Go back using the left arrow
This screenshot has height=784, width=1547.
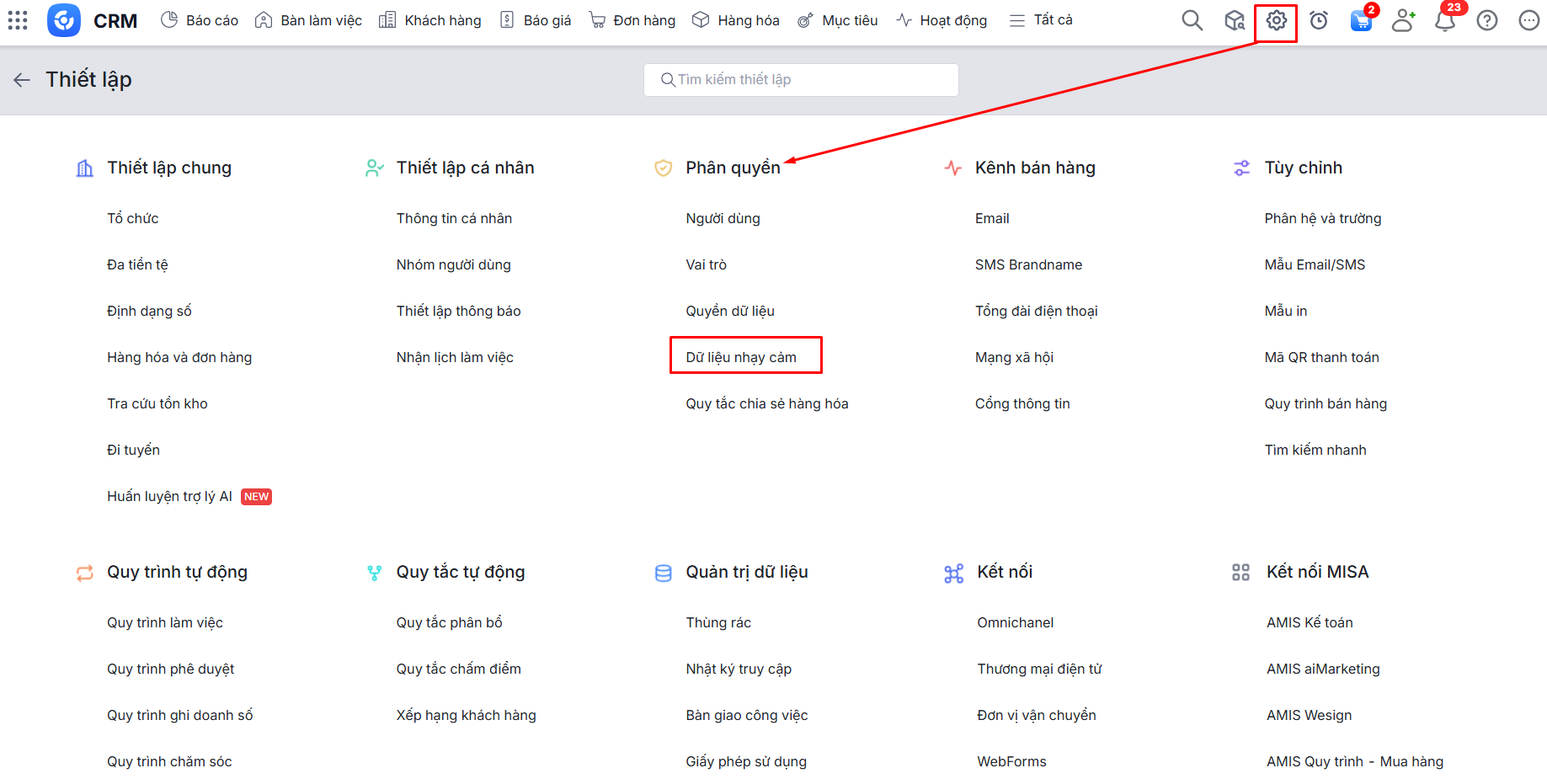click(22, 80)
